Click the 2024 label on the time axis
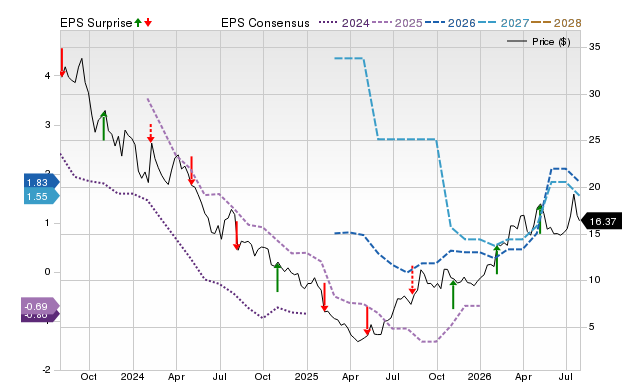The width and height of the screenshot is (640, 382). click(x=133, y=376)
